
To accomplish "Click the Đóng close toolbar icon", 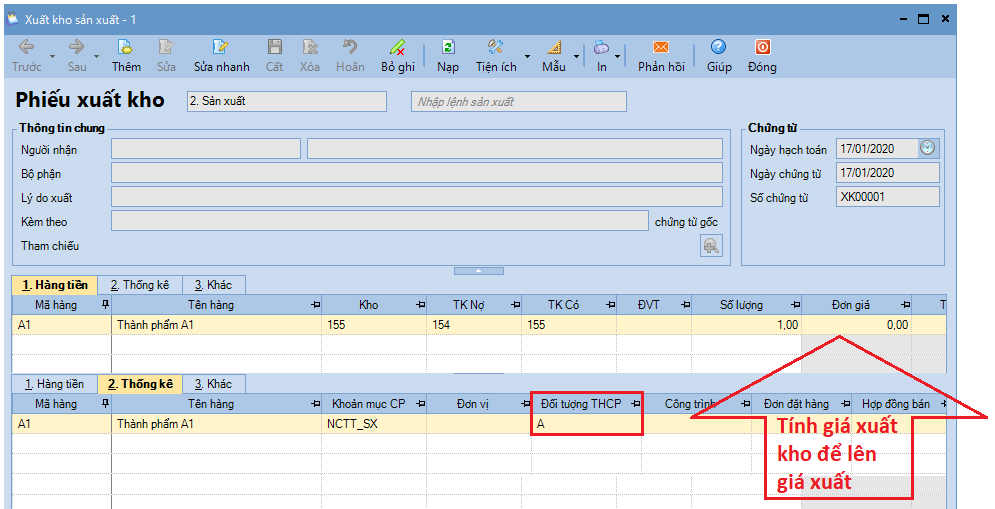I will (762, 48).
